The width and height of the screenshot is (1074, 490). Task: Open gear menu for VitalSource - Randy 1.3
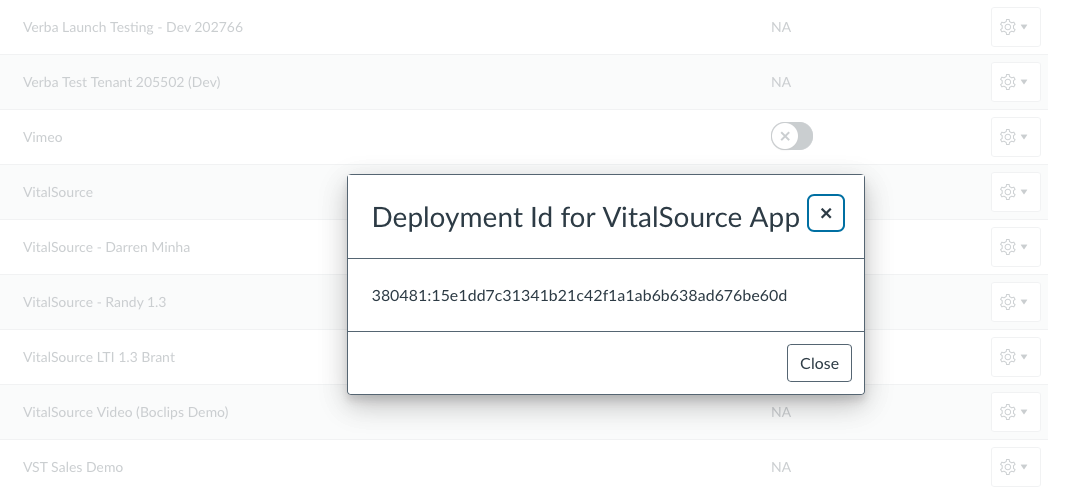(x=1015, y=302)
